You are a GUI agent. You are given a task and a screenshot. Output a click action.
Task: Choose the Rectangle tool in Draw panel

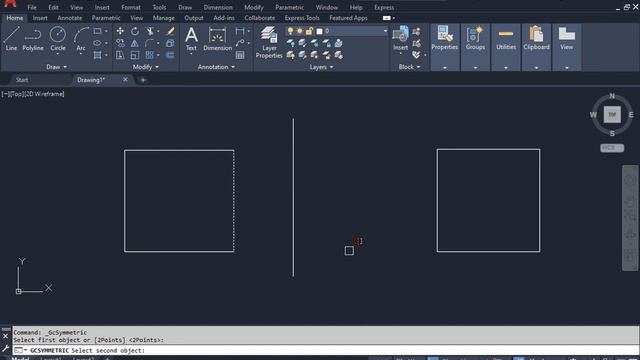tap(97, 31)
